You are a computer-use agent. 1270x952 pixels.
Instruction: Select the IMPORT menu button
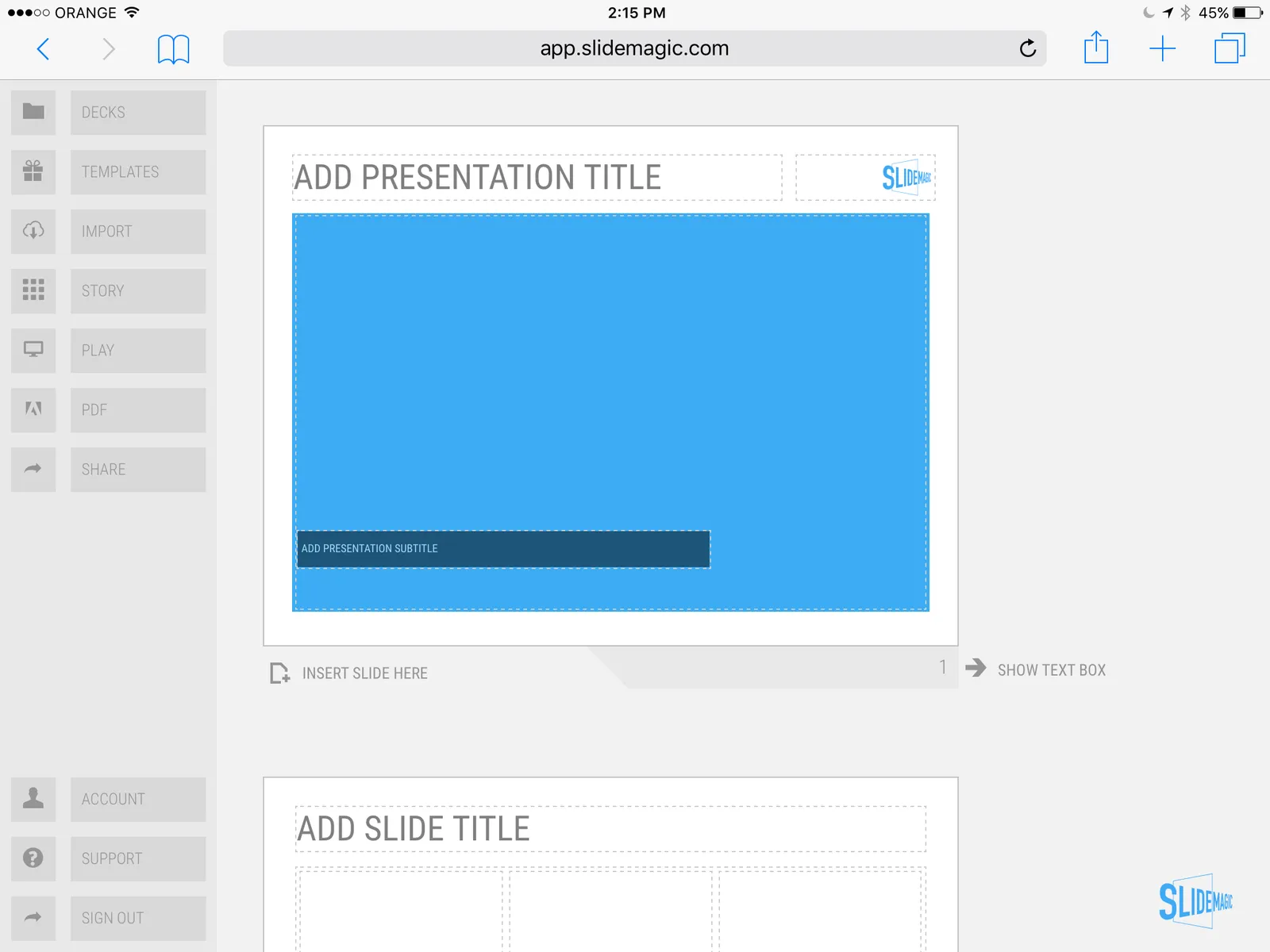pyautogui.click(x=138, y=231)
